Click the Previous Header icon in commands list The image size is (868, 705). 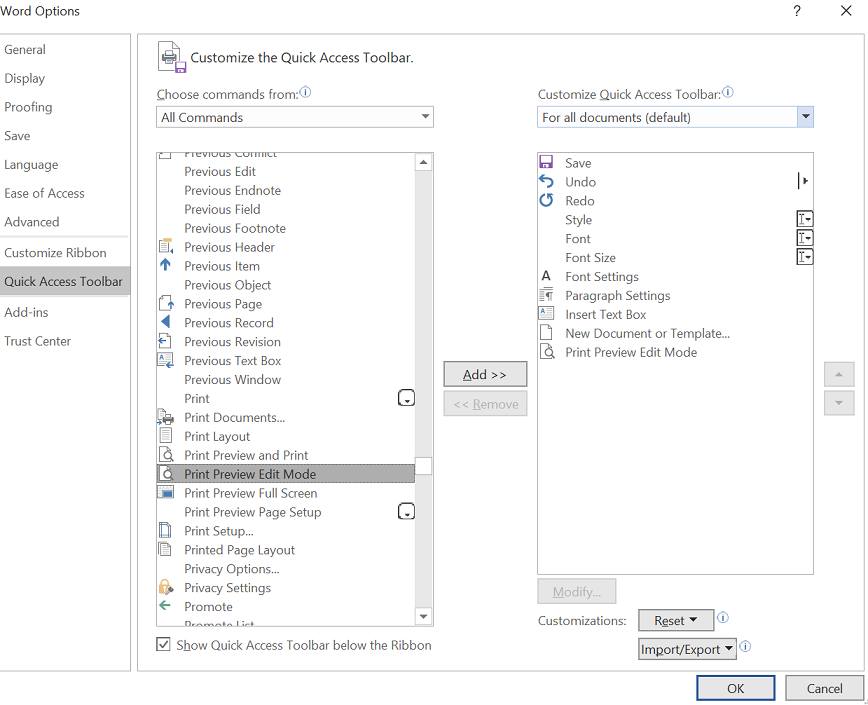pos(166,246)
